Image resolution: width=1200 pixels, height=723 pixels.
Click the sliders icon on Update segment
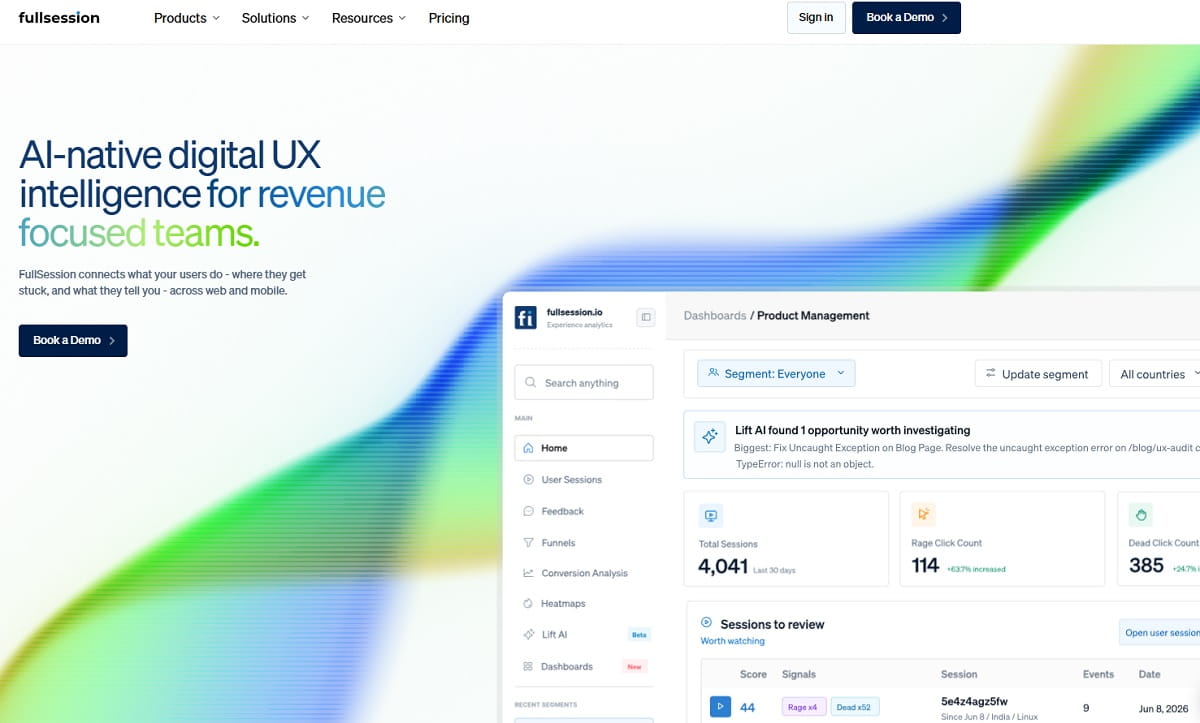(x=991, y=373)
